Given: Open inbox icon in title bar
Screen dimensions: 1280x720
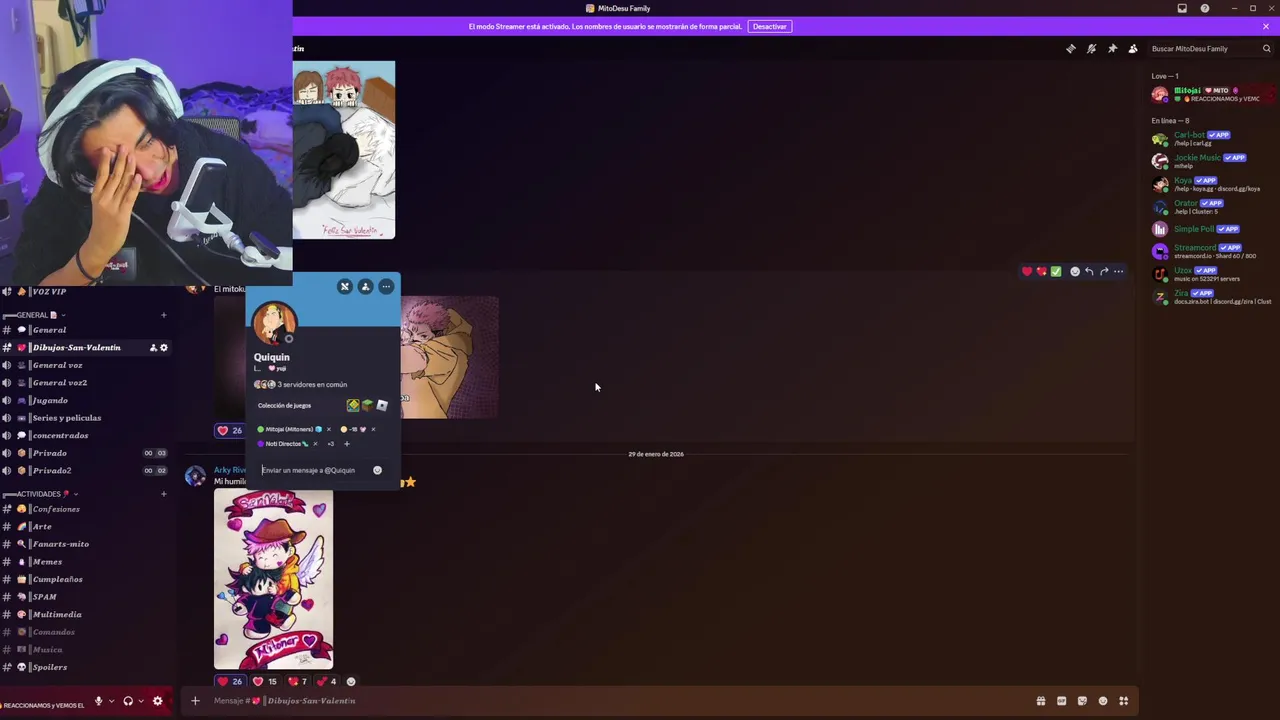Looking at the screenshot, I should pos(1182,8).
